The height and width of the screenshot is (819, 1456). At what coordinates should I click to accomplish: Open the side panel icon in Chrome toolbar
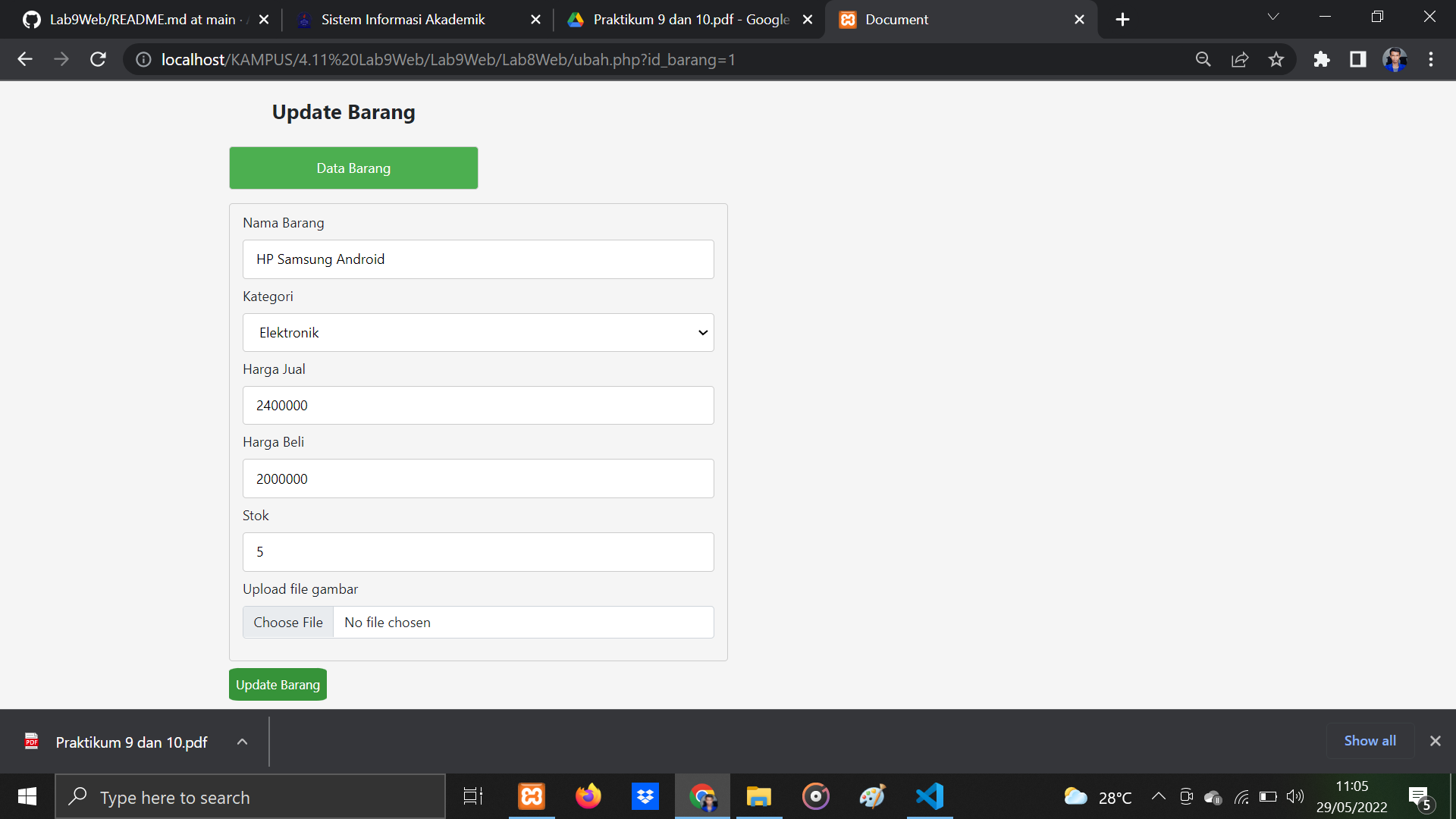(1358, 59)
